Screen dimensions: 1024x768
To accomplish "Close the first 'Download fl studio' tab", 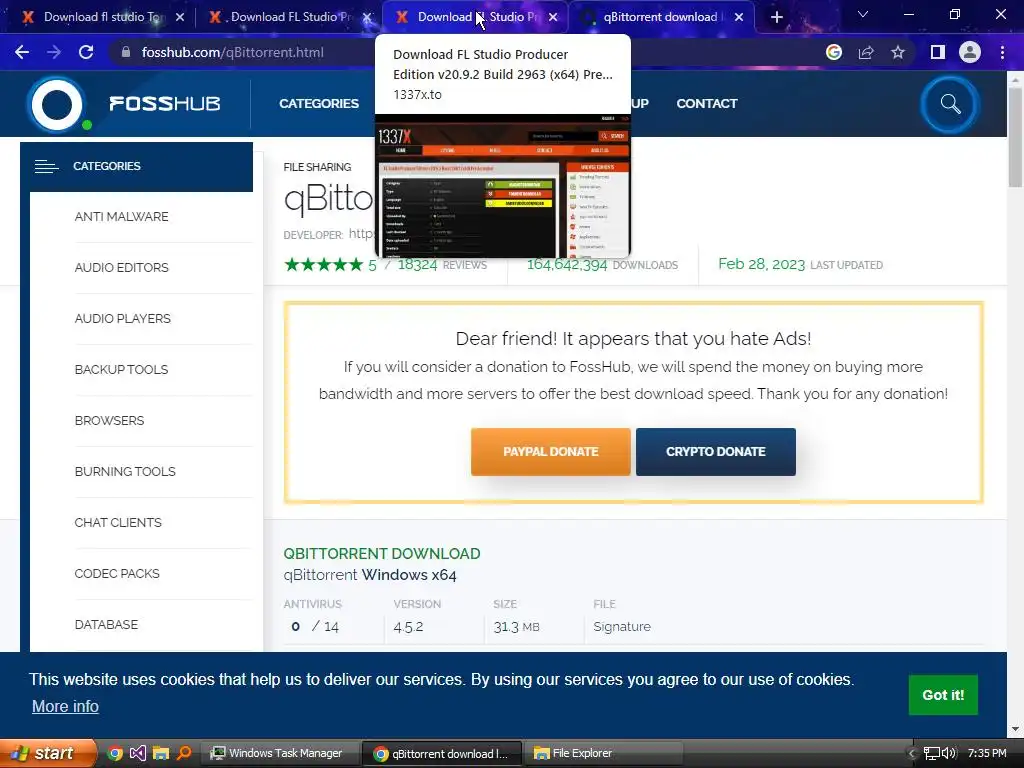I will [x=180, y=17].
